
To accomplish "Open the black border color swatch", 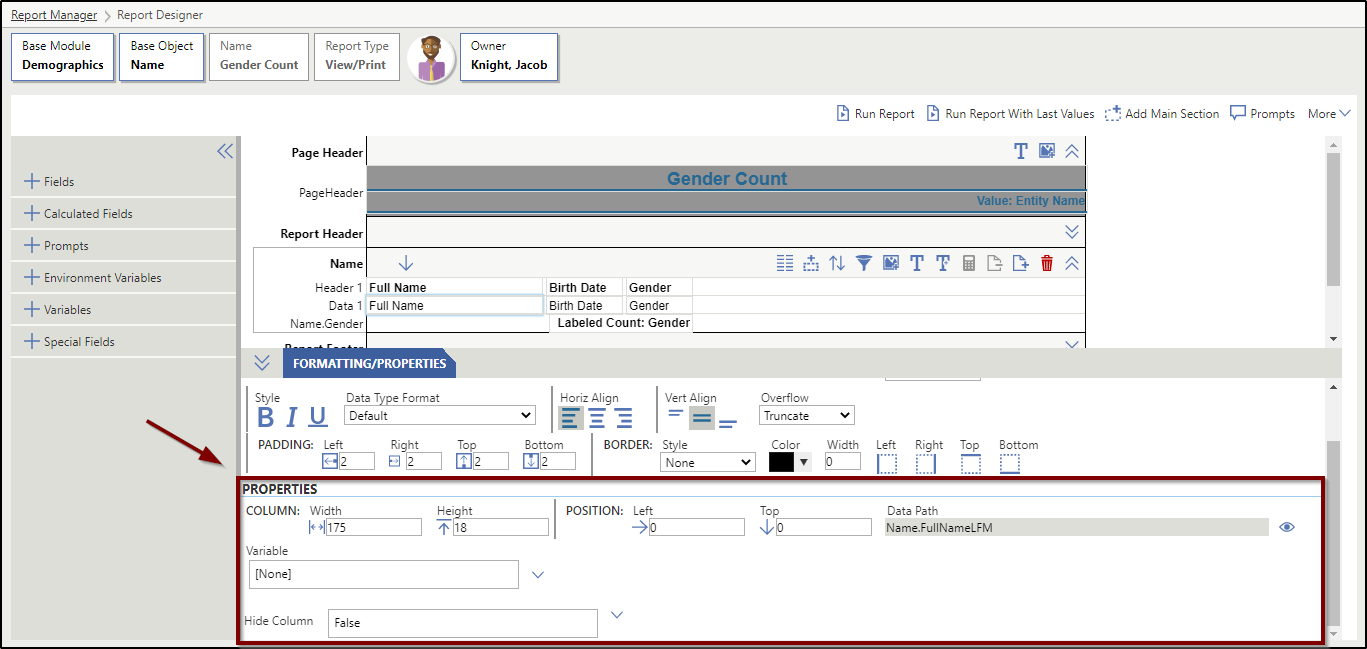I will tap(781, 462).
